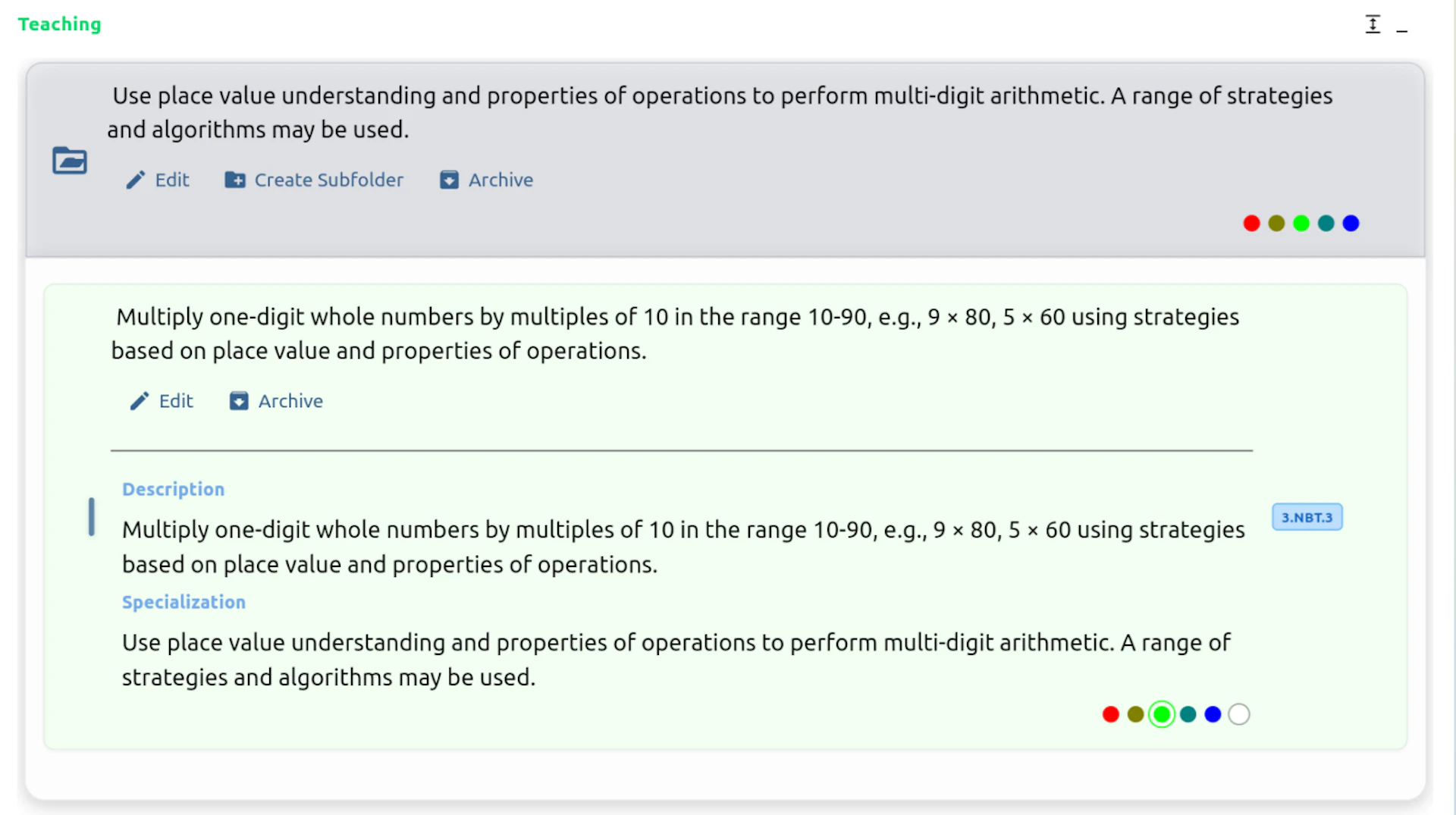Click the open folder icon
Image resolution: width=1456 pixels, height=815 pixels.
coord(70,161)
